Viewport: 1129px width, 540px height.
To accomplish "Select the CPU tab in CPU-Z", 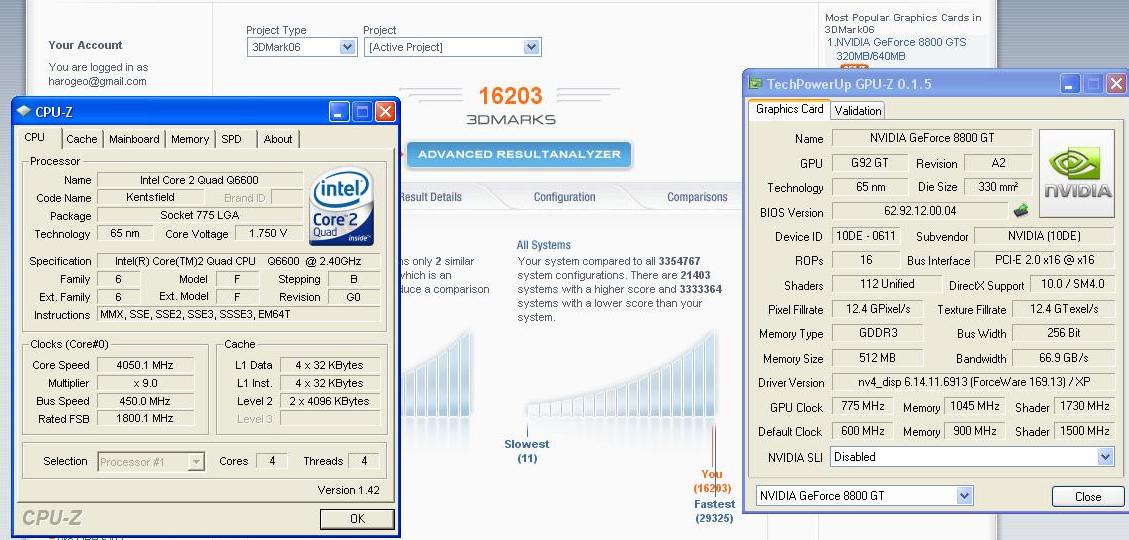I will coord(35,138).
